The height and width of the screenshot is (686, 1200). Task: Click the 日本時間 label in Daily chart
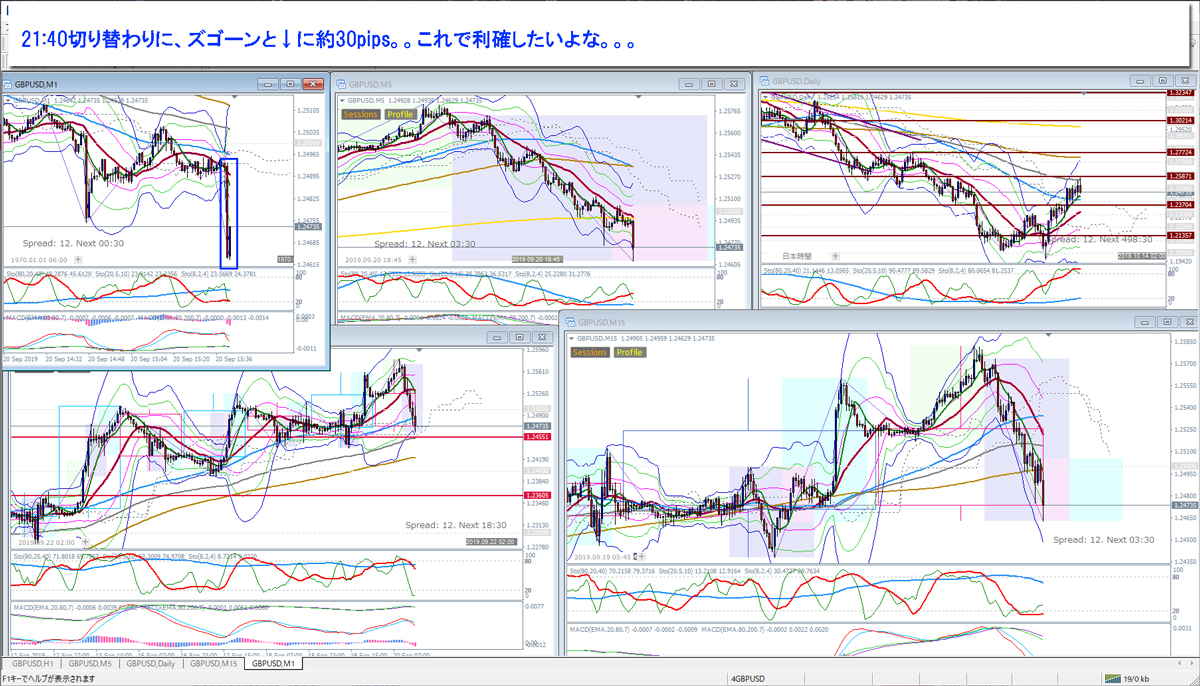(796, 256)
